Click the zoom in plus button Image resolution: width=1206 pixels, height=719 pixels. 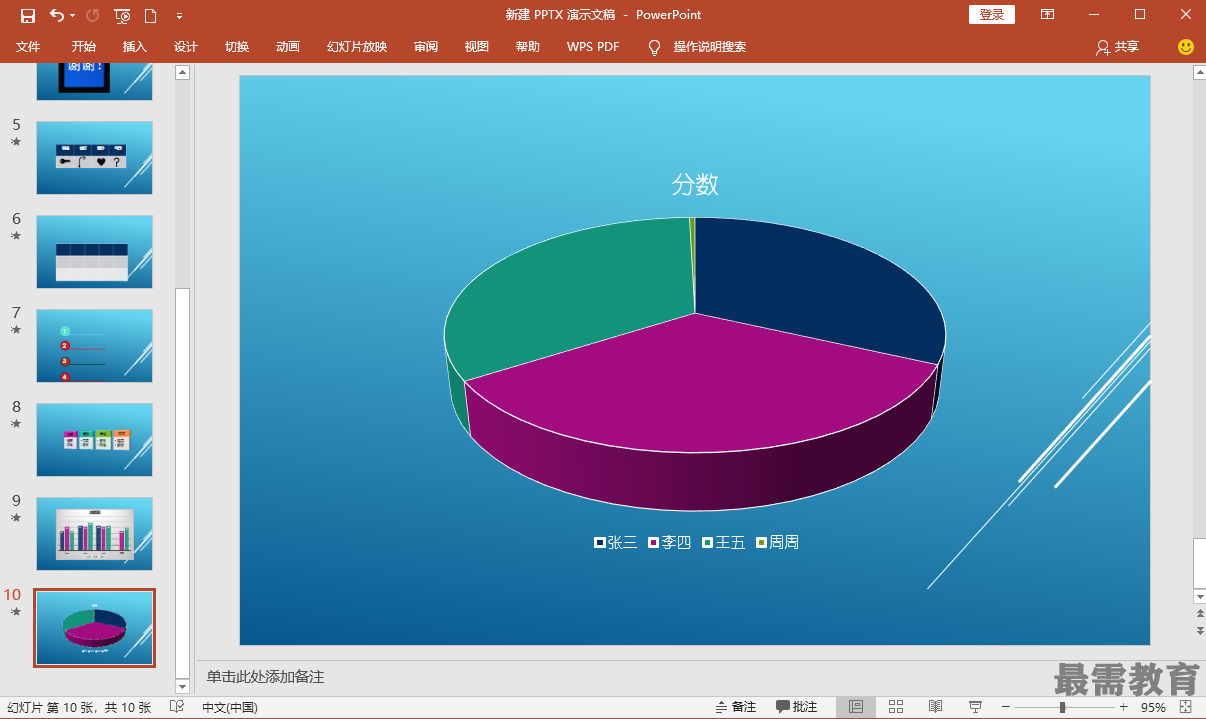point(1123,707)
